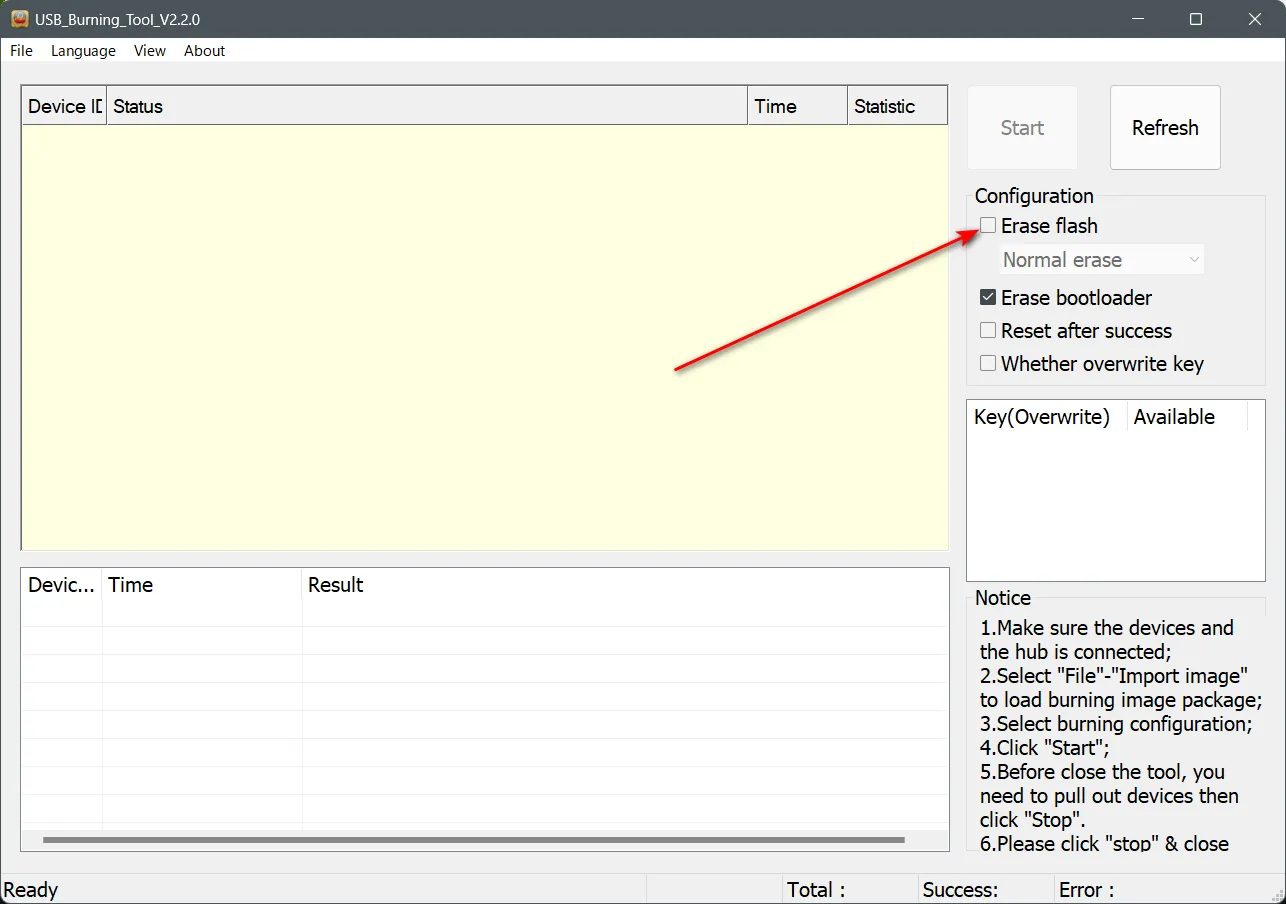This screenshot has height=904, width=1286.
Task: Click the Success status bar entry
Action: click(960, 890)
